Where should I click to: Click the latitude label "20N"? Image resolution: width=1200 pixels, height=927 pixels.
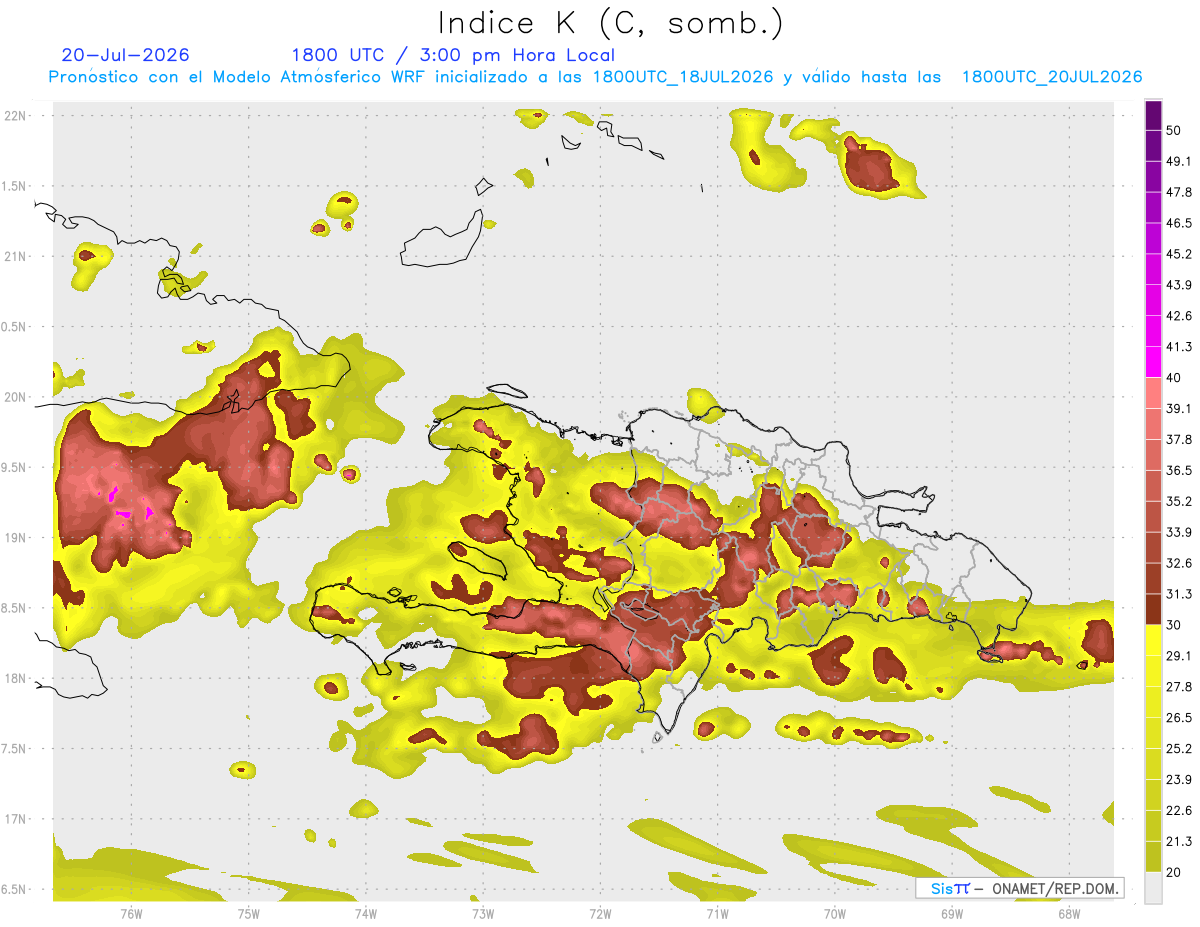[x=16, y=397]
